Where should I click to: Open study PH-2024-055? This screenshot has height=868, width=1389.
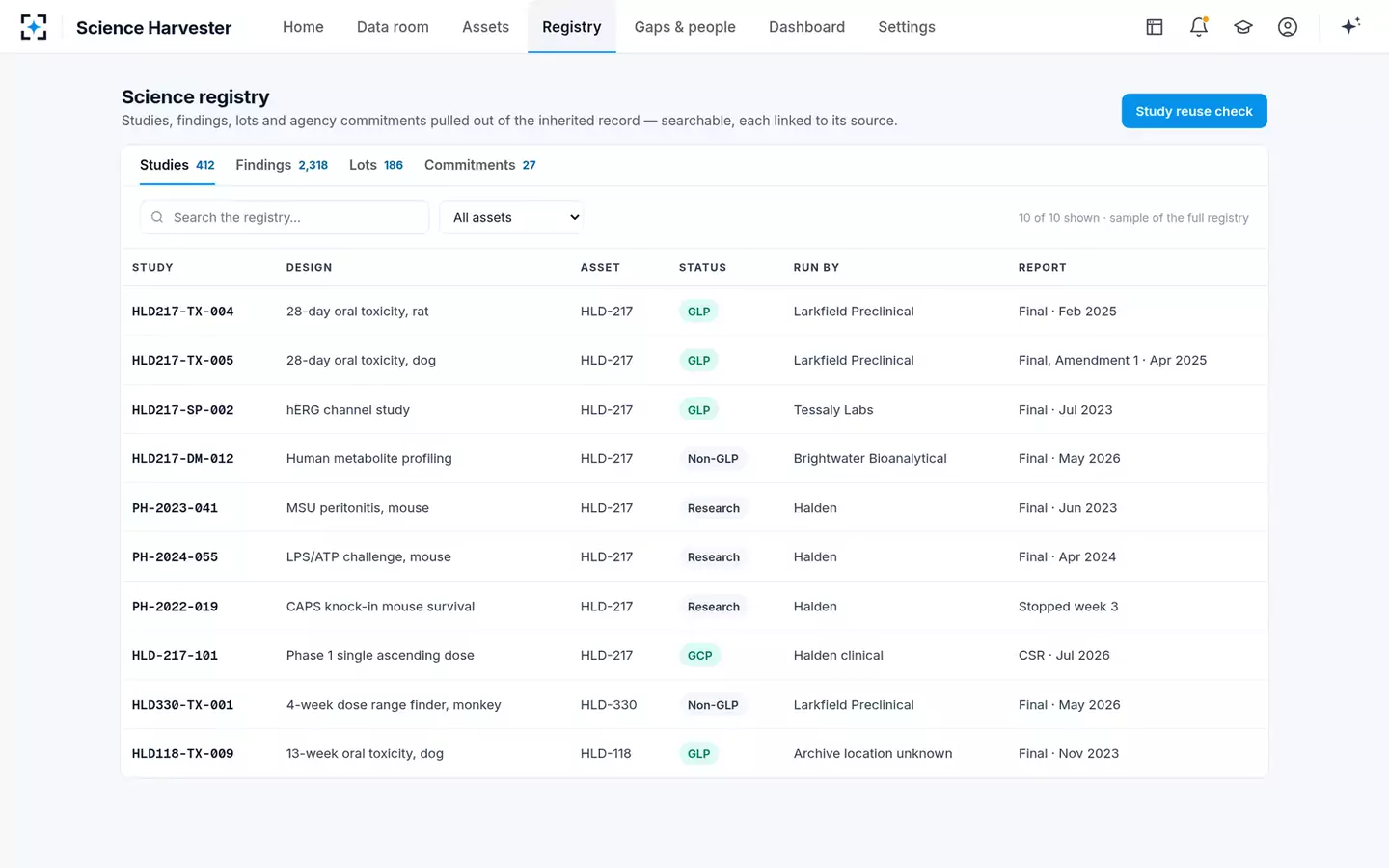coord(175,557)
